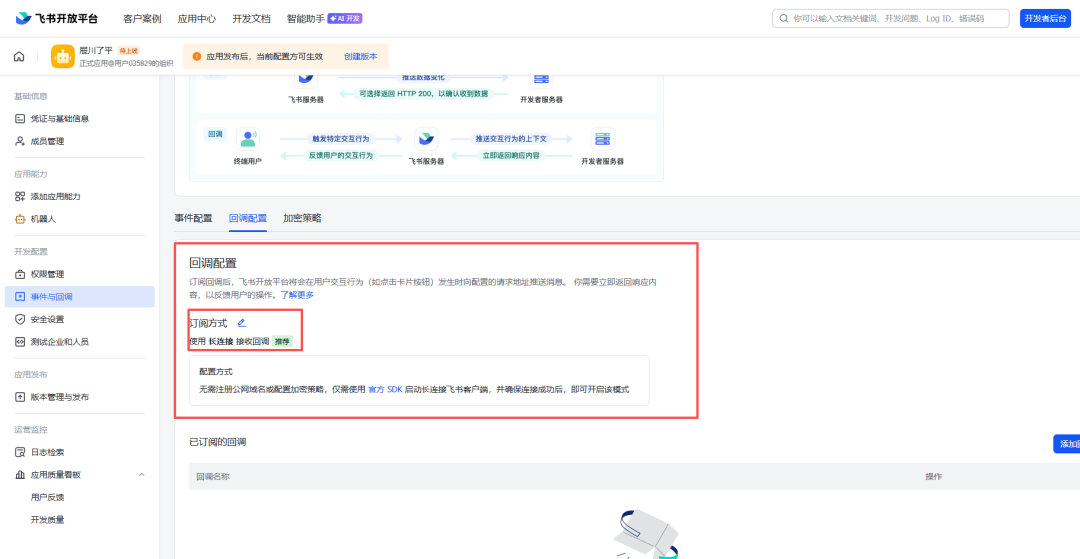
Task: Open the 官方 SDK link
Action: coord(385,389)
